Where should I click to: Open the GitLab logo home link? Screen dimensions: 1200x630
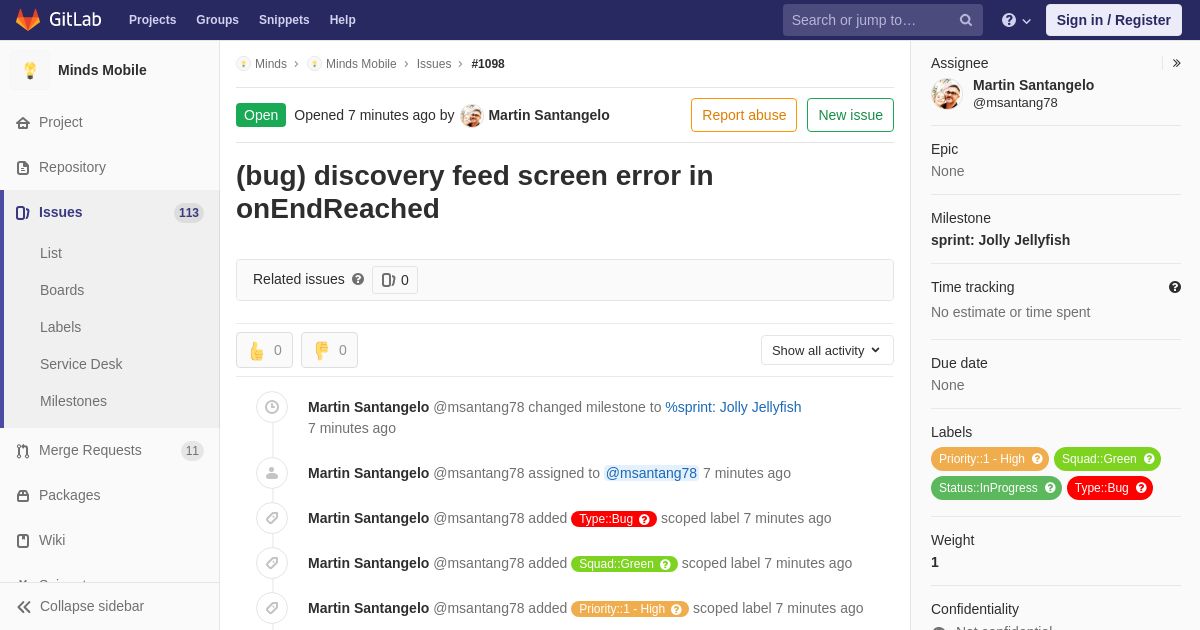tap(58, 20)
